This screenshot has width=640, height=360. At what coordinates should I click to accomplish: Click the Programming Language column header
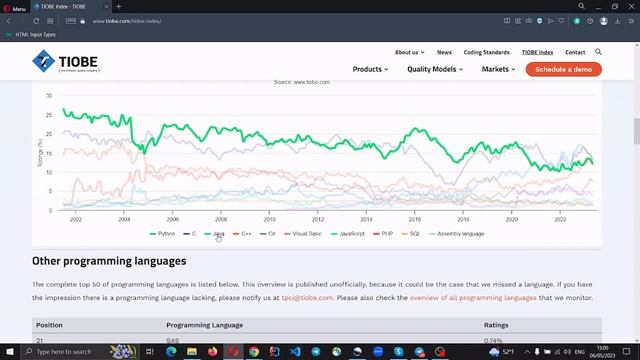coord(204,325)
